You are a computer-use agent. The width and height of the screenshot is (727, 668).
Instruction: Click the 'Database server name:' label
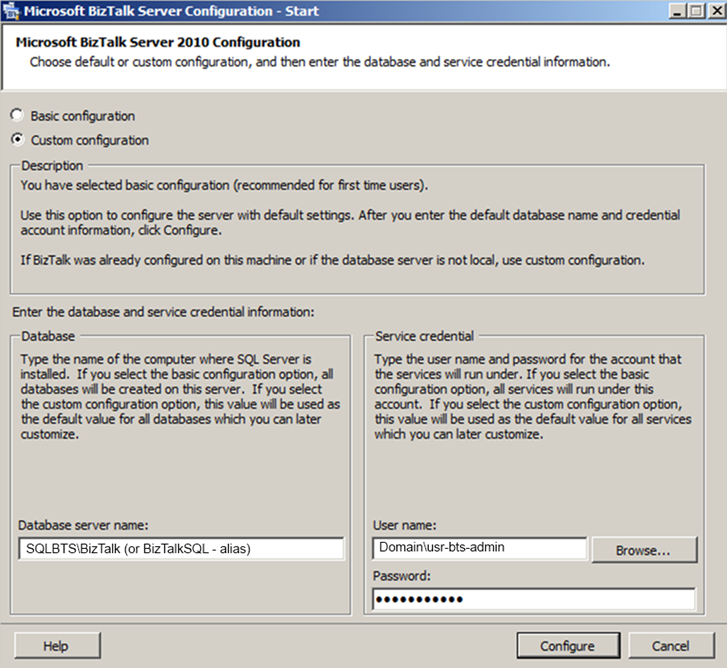(x=83, y=524)
